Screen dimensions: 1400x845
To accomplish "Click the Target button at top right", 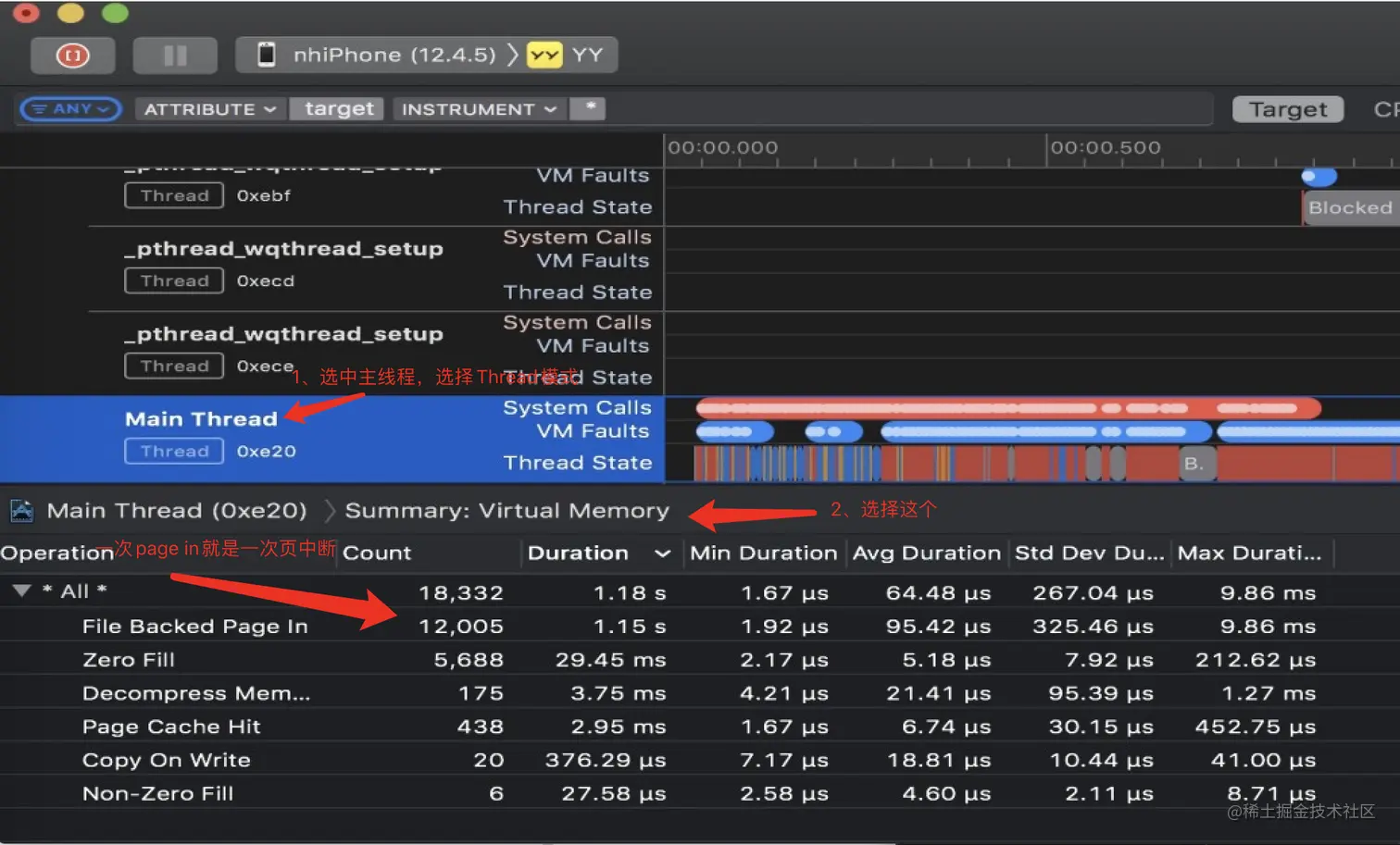I will [1288, 109].
